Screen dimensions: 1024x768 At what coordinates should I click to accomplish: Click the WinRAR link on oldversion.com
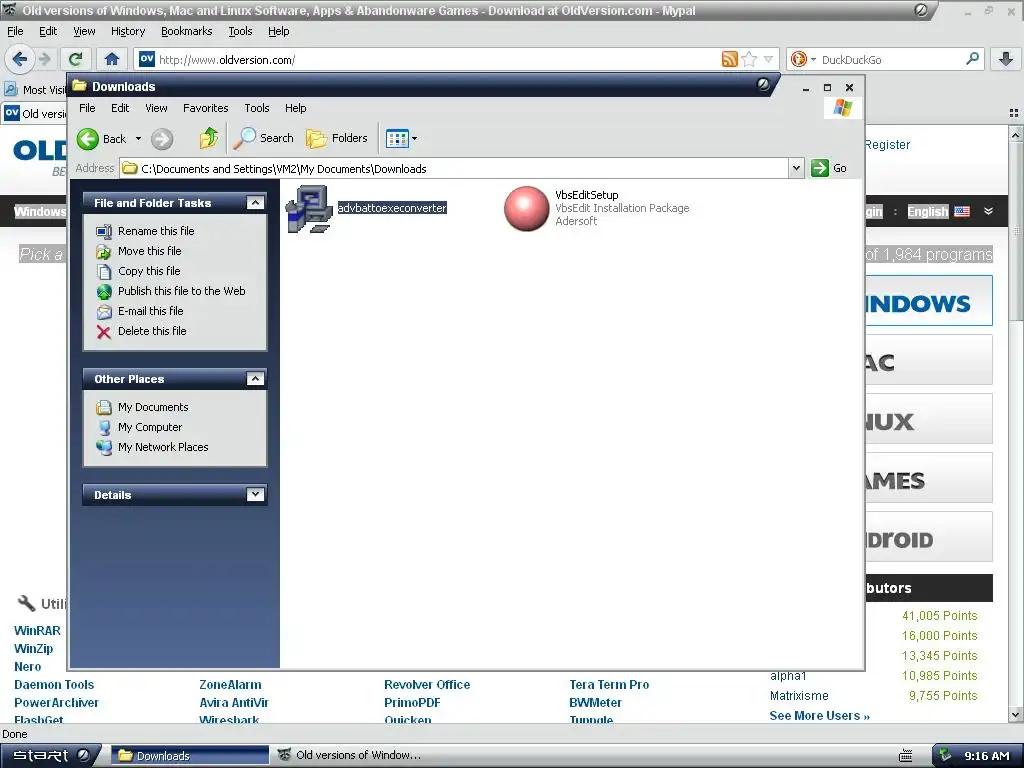pyautogui.click(x=37, y=631)
